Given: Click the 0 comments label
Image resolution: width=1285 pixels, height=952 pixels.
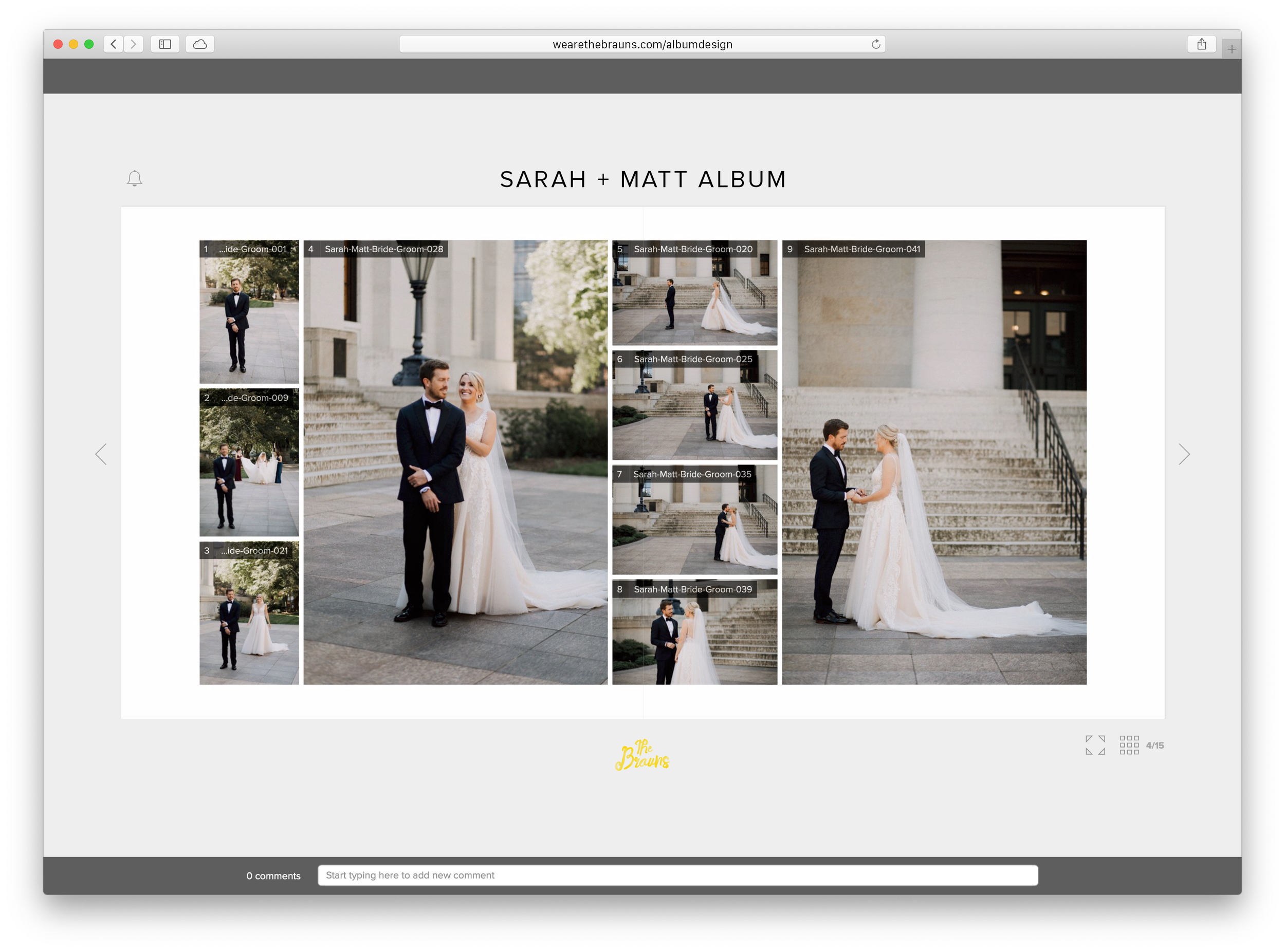Looking at the screenshot, I should [273, 875].
